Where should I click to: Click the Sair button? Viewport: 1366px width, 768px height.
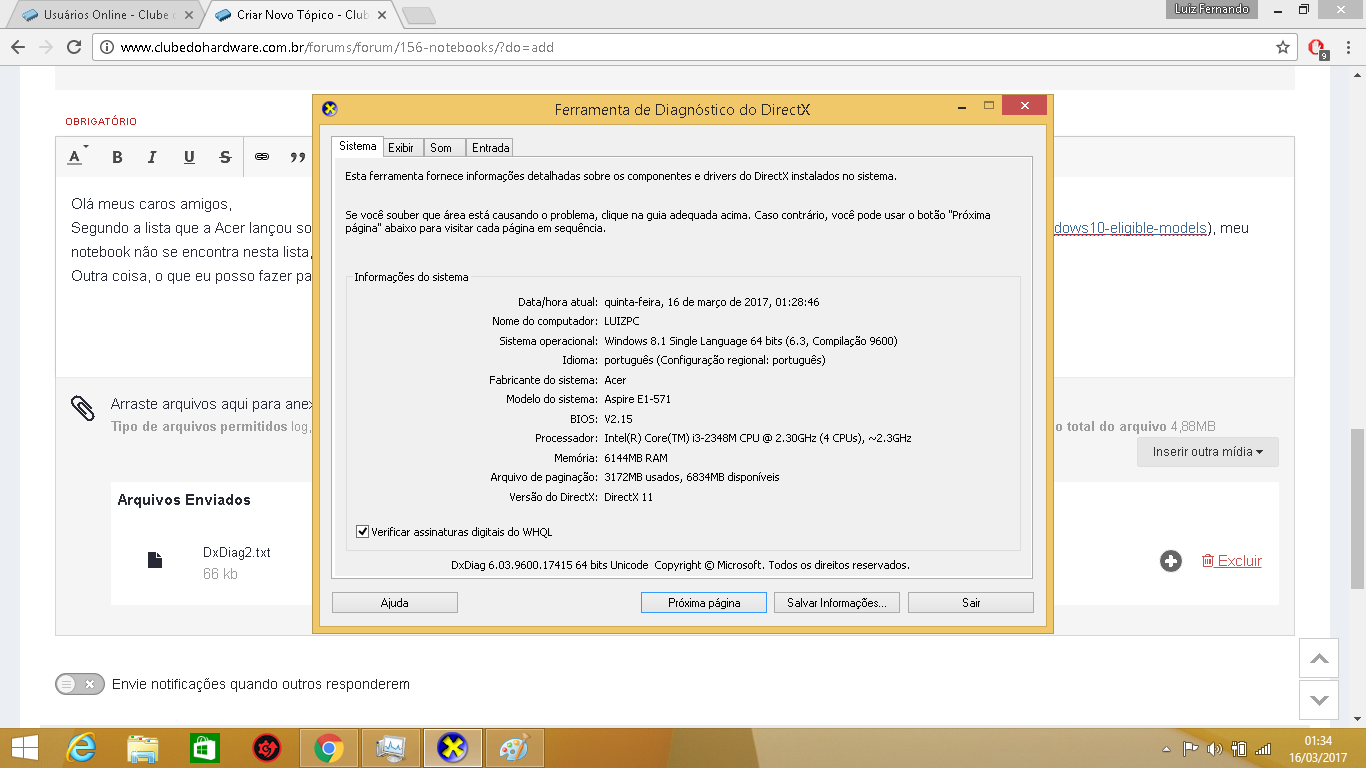tap(971, 603)
